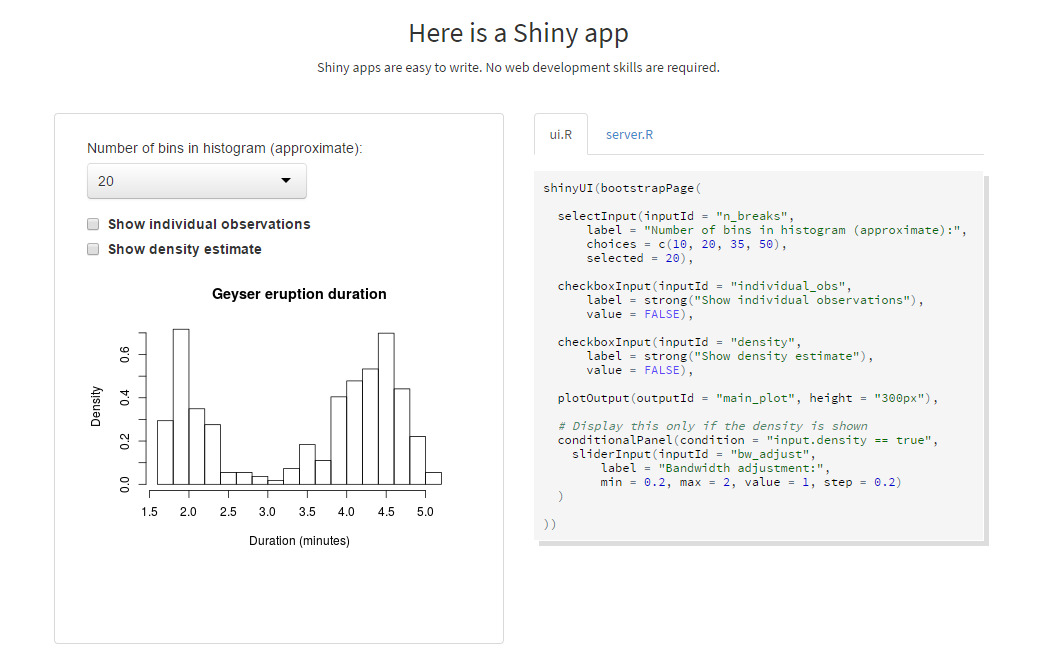
Task: Click the x-axis tick label "4.5"
Action: (x=386, y=512)
